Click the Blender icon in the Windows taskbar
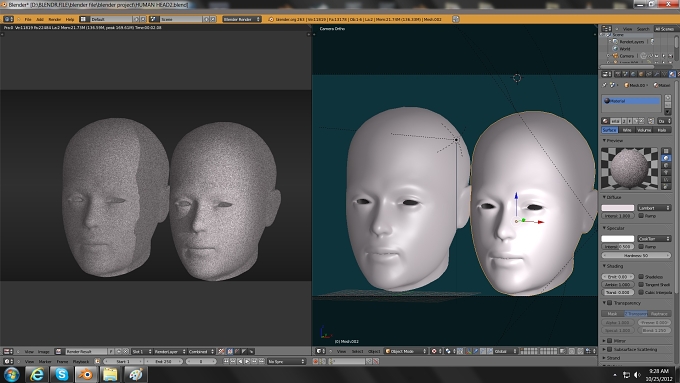Image resolution: width=680 pixels, height=383 pixels. pos(85,374)
